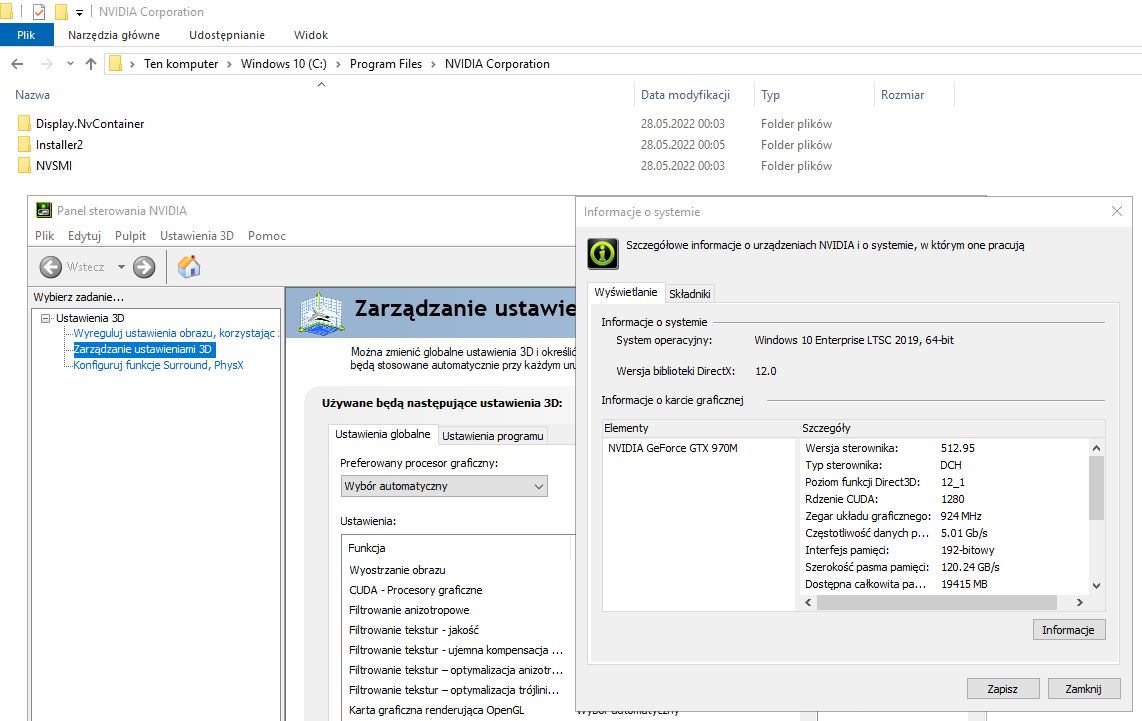Image resolution: width=1142 pixels, height=721 pixels.
Task: Select NVIDIA GeForce GTX 970M element
Action: [672, 448]
